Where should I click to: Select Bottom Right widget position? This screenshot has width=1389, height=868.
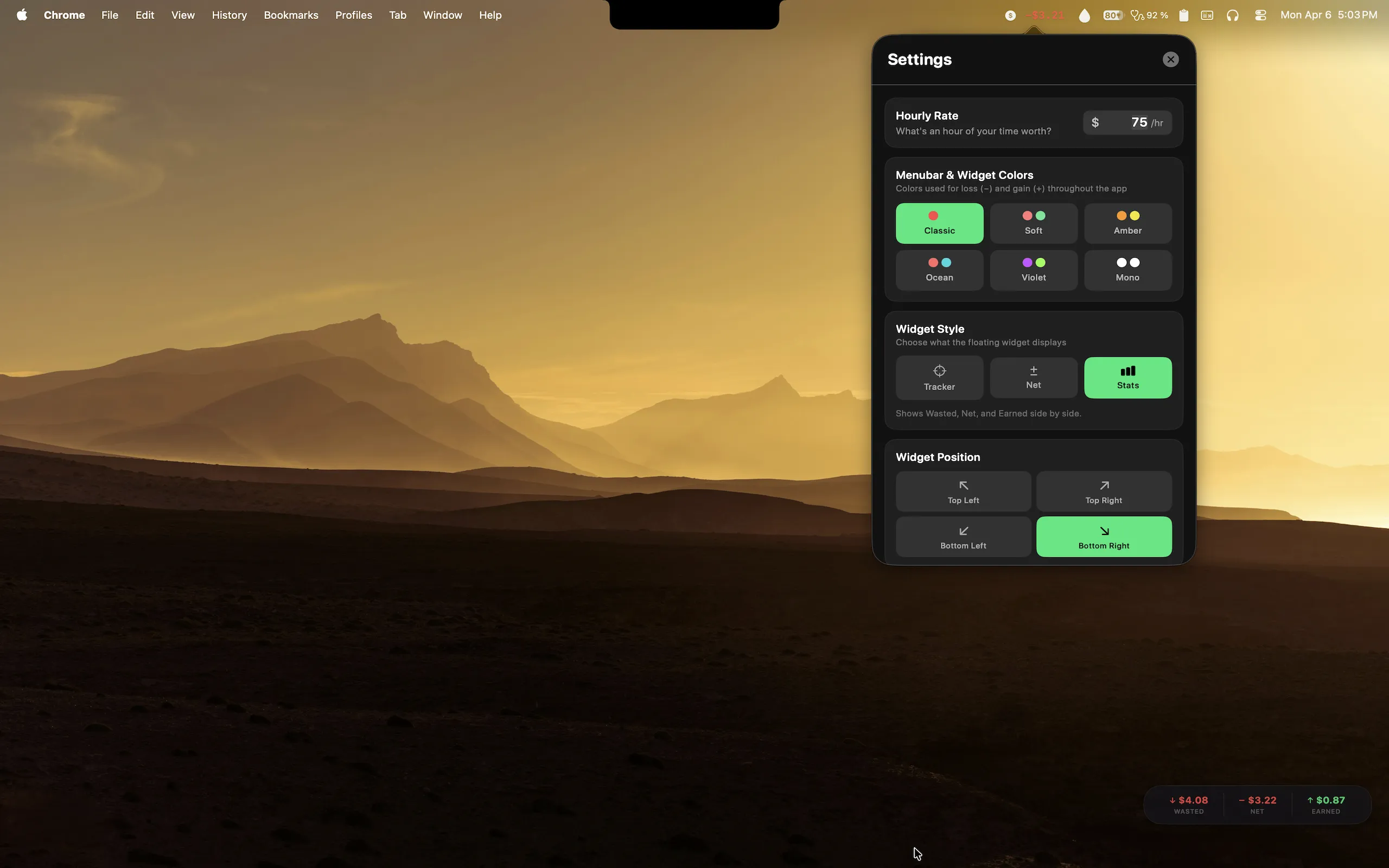1103,536
